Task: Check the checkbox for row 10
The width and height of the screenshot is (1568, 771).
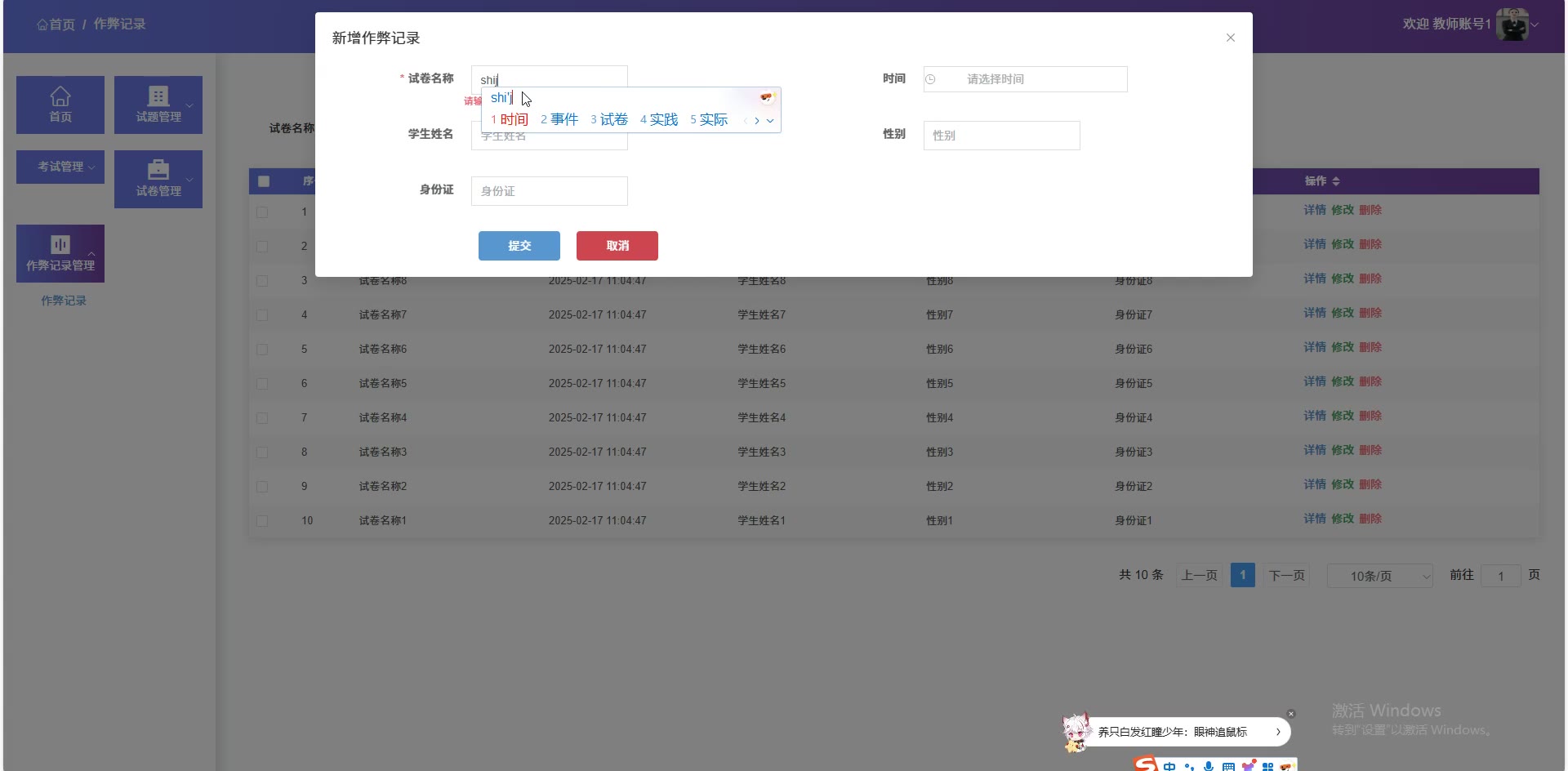Action: click(x=262, y=521)
